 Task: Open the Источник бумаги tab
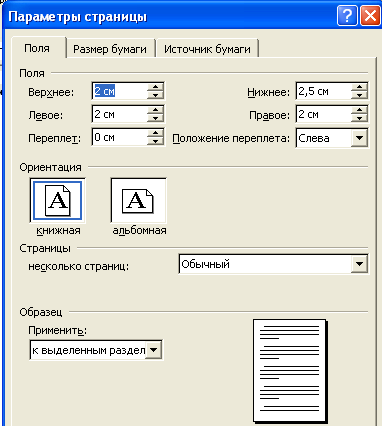pos(207,49)
